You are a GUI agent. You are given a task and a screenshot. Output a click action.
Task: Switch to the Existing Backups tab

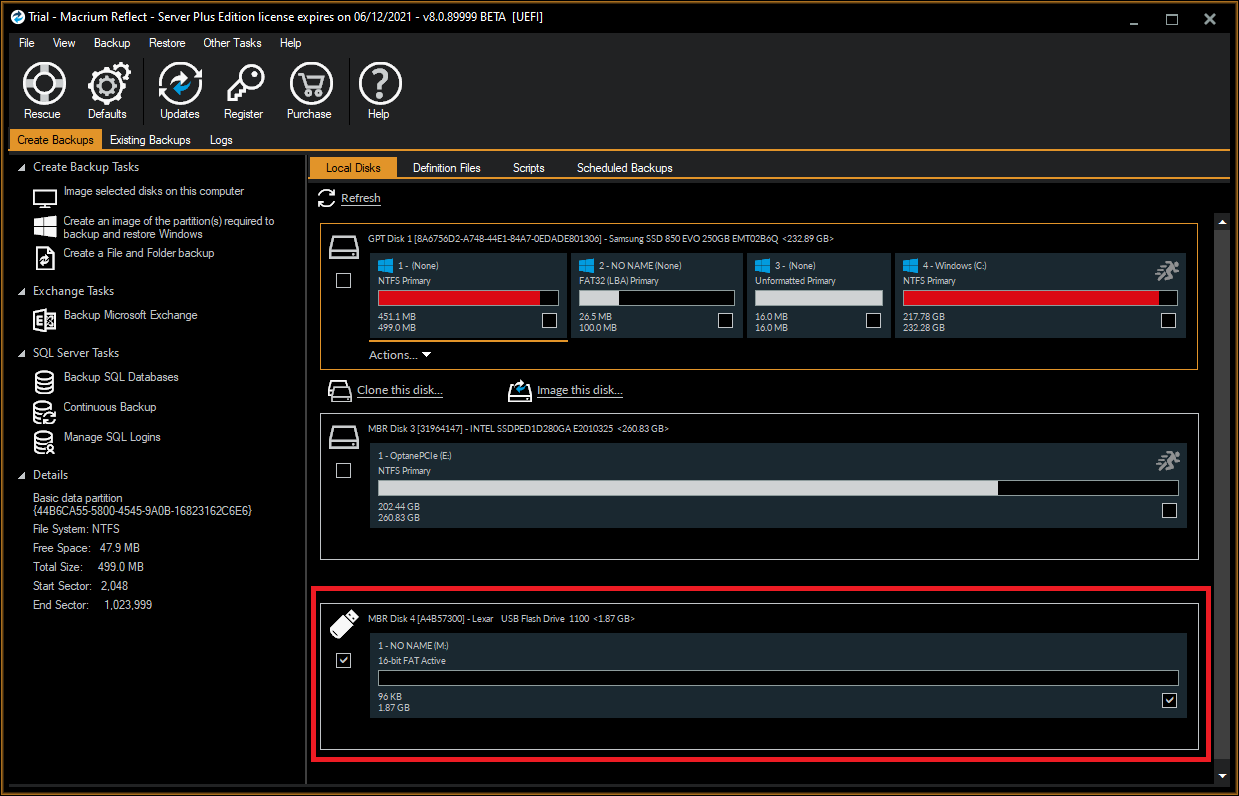150,140
